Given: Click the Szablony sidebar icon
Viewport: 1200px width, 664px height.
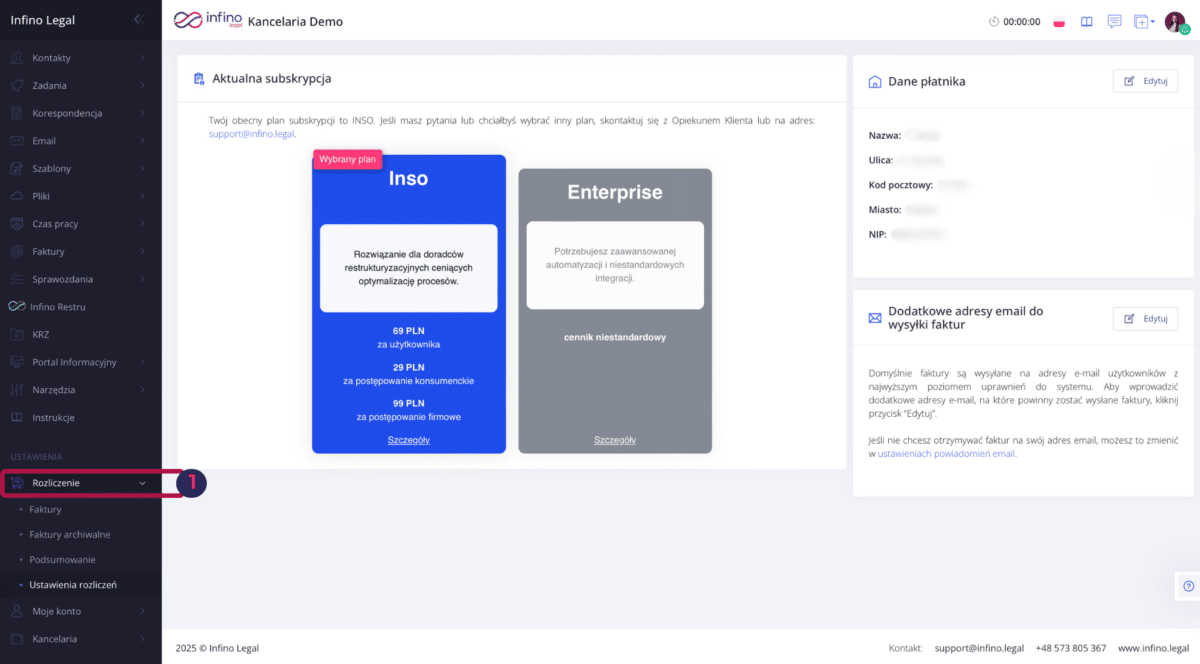Looking at the screenshot, I should click(17, 169).
